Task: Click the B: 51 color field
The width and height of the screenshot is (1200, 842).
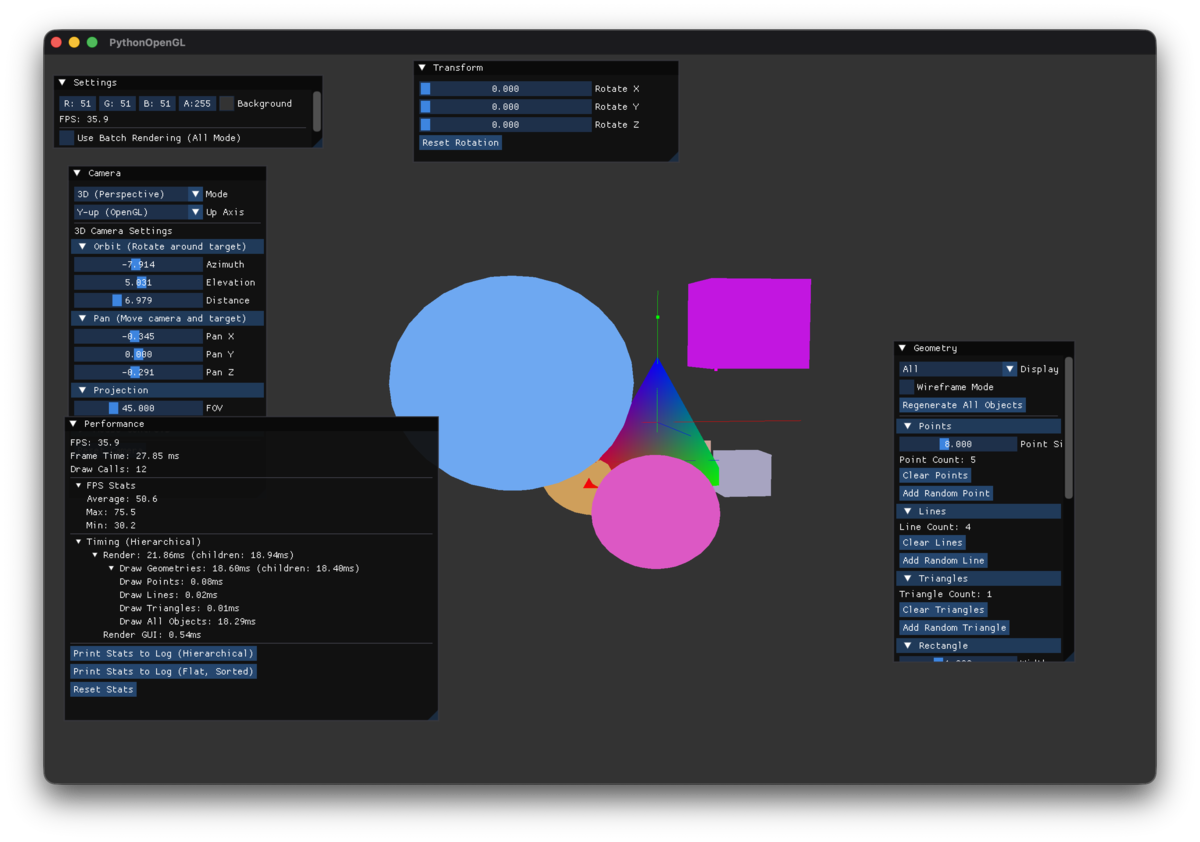Action: click(x=157, y=104)
